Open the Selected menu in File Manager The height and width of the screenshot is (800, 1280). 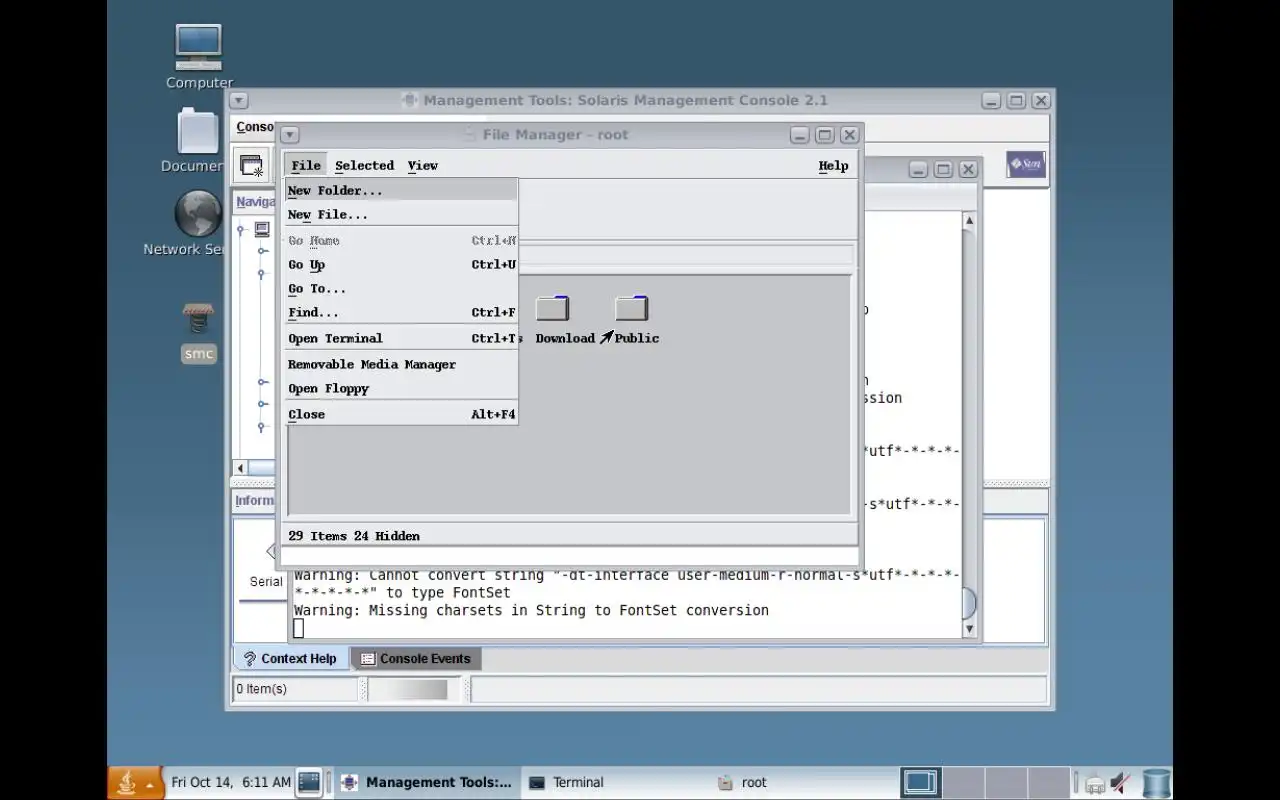click(364, 166)
